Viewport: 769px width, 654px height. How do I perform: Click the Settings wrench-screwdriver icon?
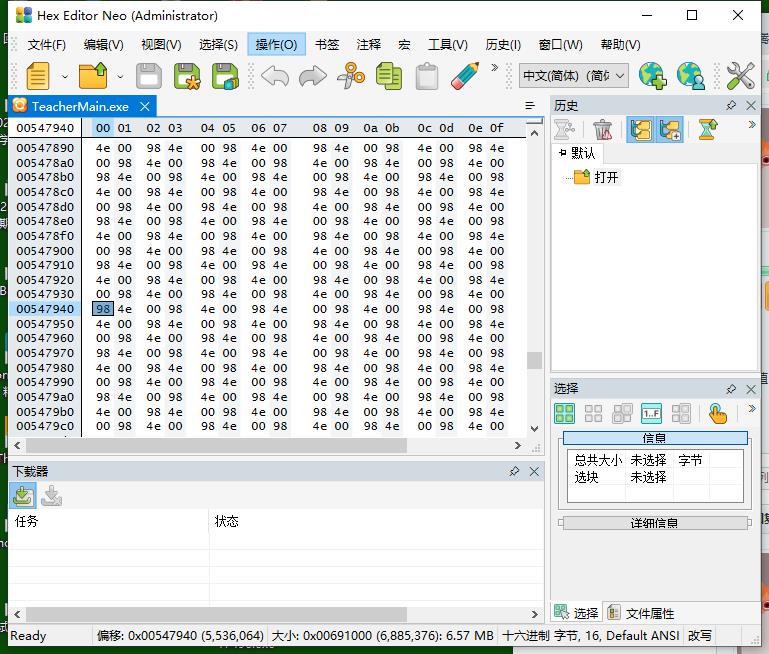740,76
